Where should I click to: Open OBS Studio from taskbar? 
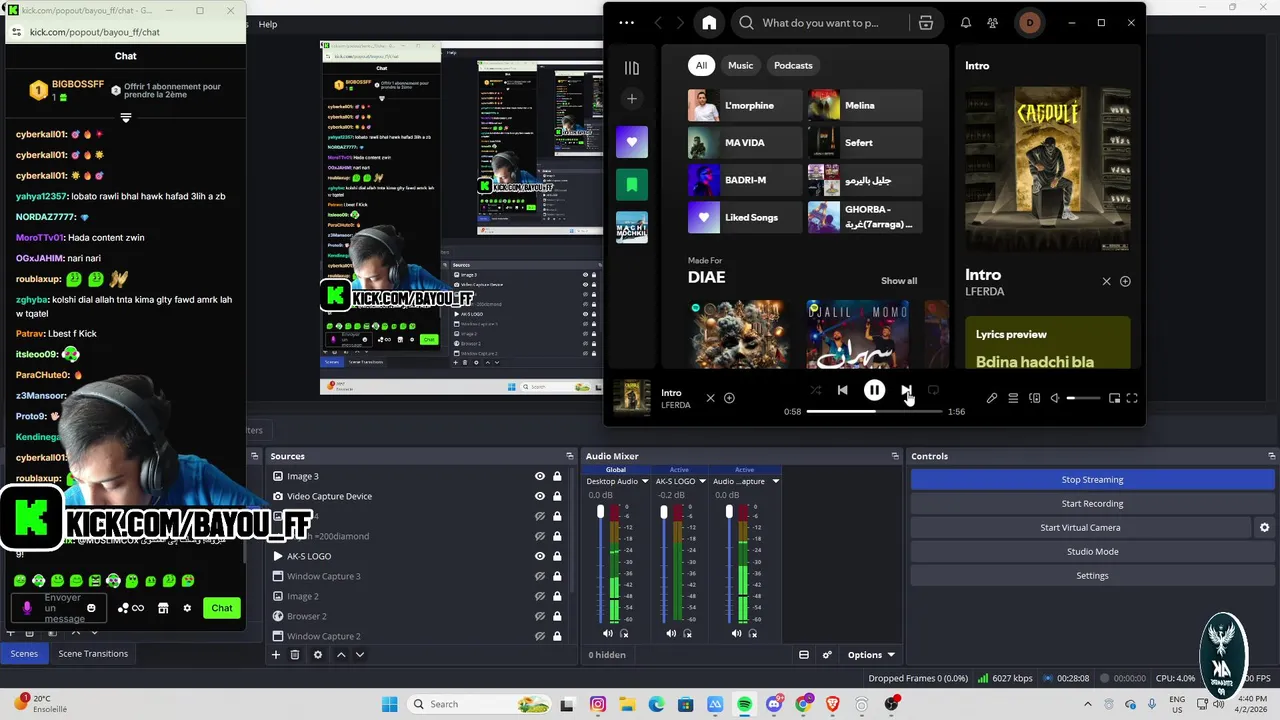pyautogui.click(x=892, y=704)
